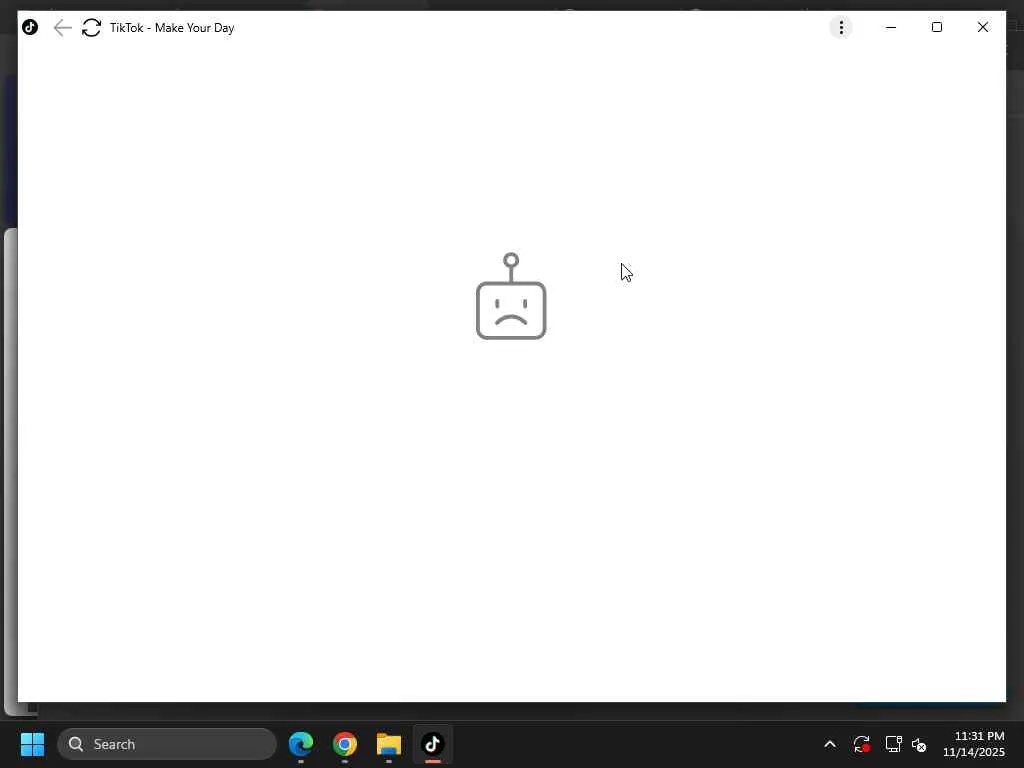Screen dimensions: 1024x768
Task: Go back with the arrow button
Action: coord(62,27)
